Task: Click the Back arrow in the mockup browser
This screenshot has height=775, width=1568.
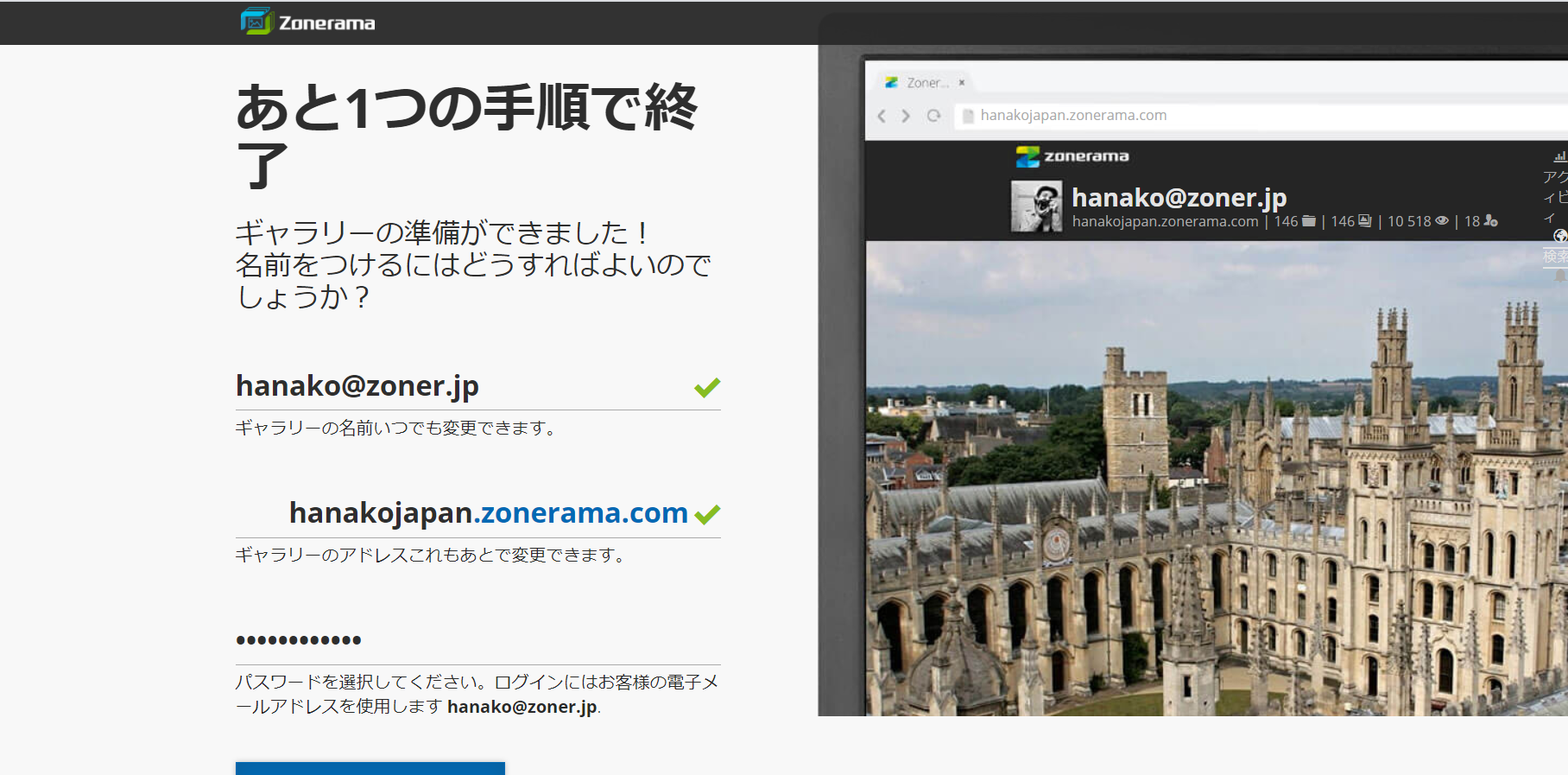Action: (882, 116)
